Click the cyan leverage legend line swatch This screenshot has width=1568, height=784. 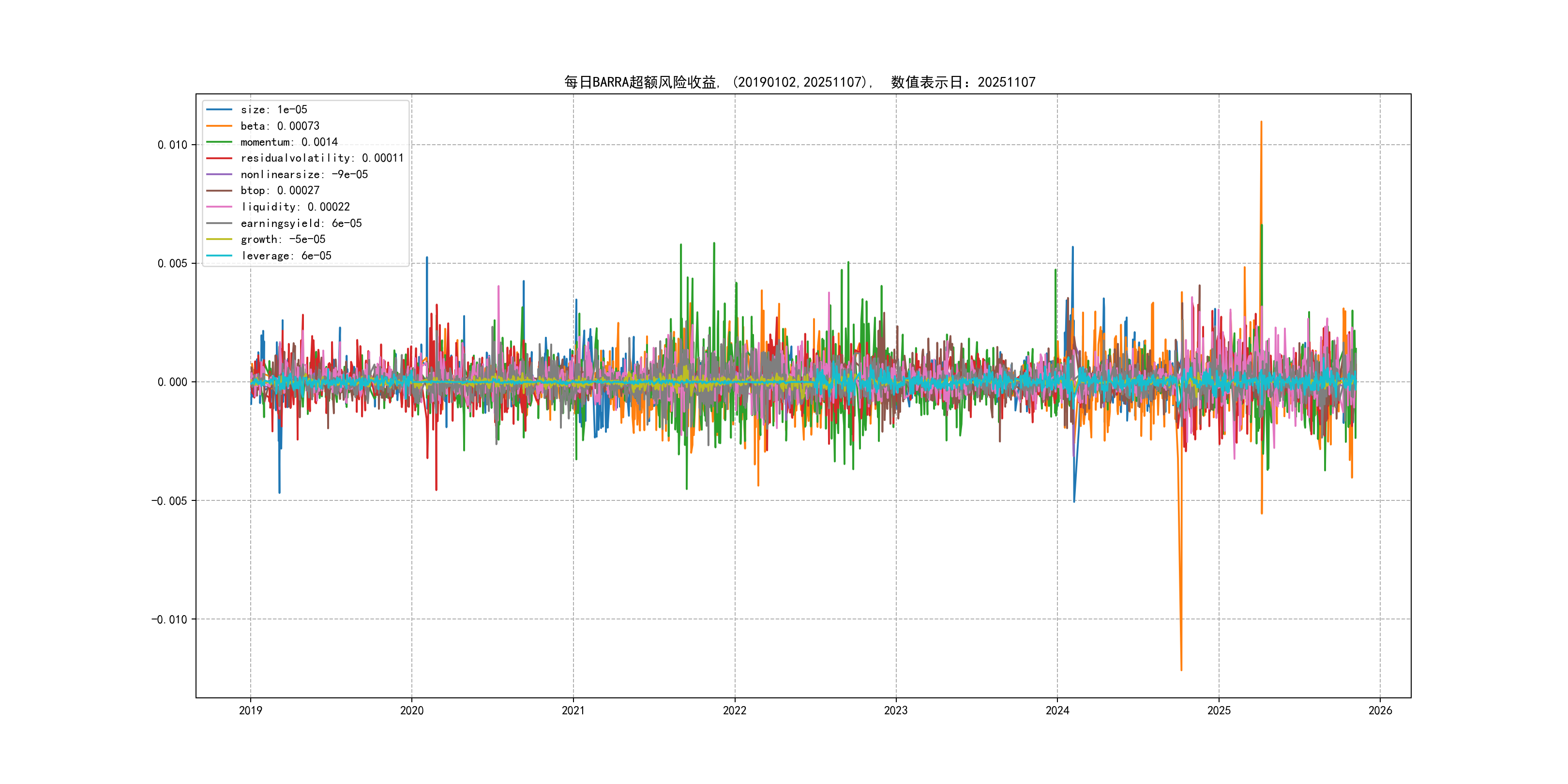click(219, 256)
